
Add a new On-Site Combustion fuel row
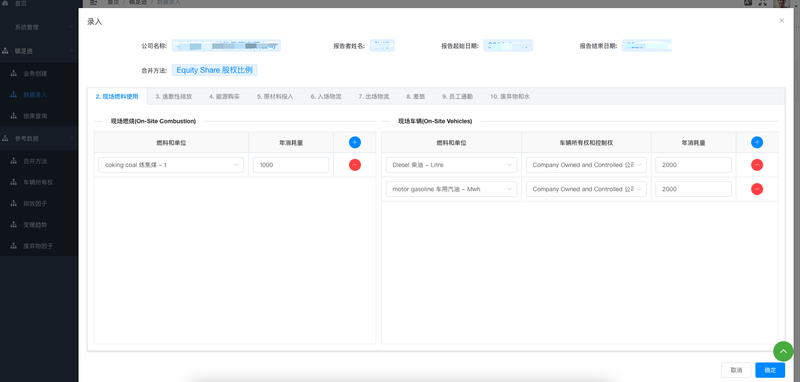(355, 142)
